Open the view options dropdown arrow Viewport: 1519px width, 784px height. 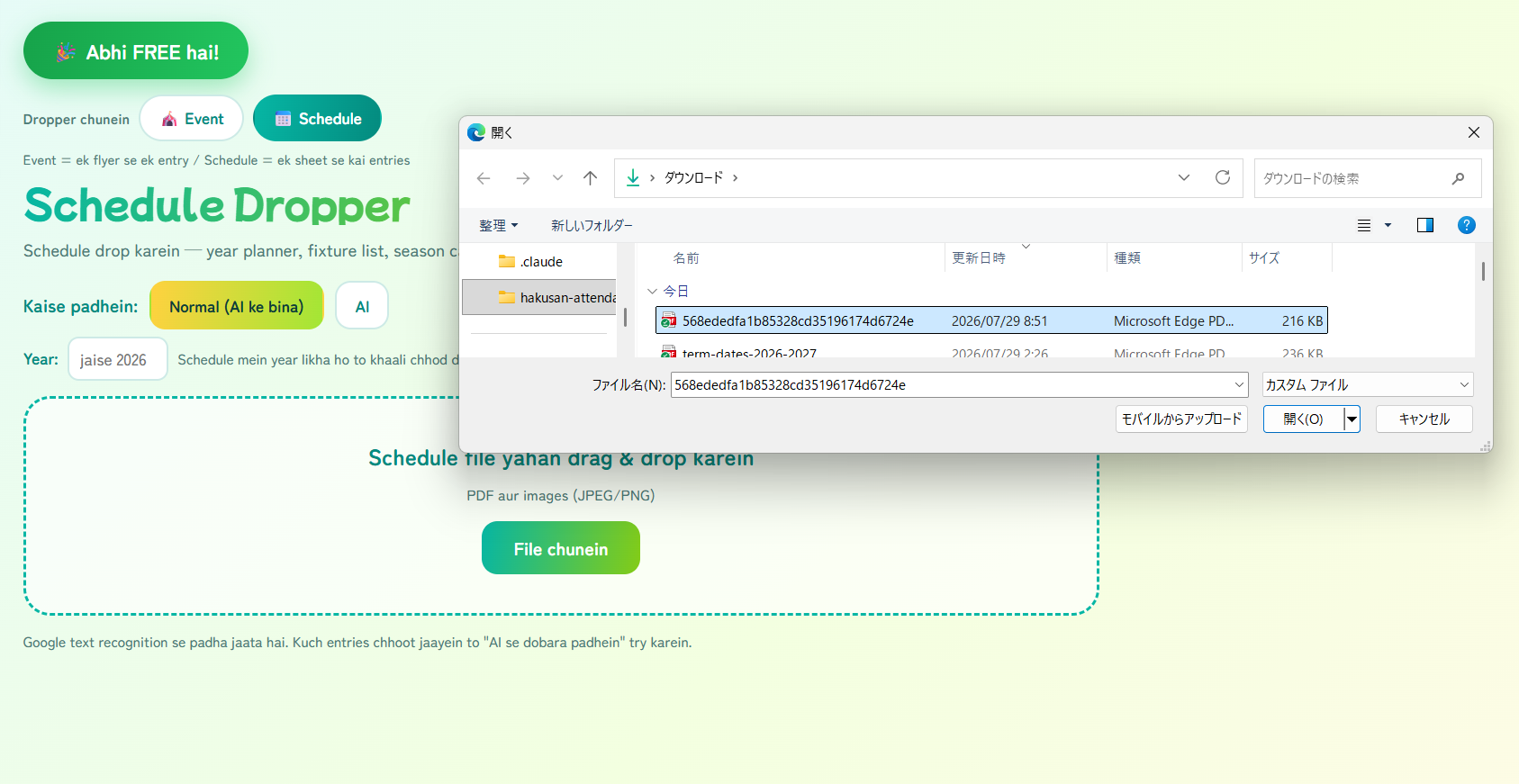pyautogui.click(x=1388, y=225)
